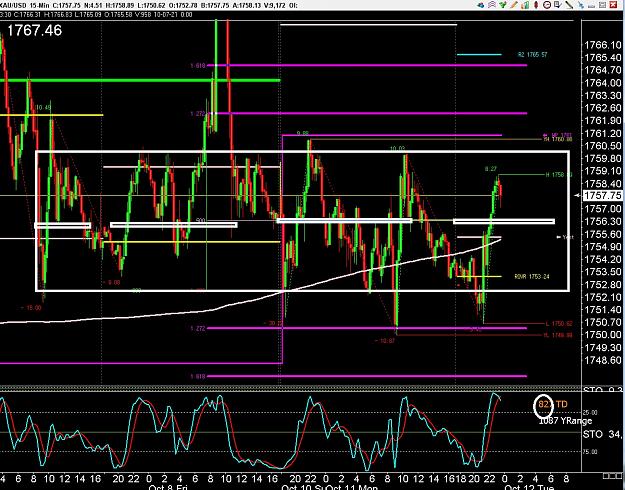Open the bar chart style icon

(x=525, y=5)
